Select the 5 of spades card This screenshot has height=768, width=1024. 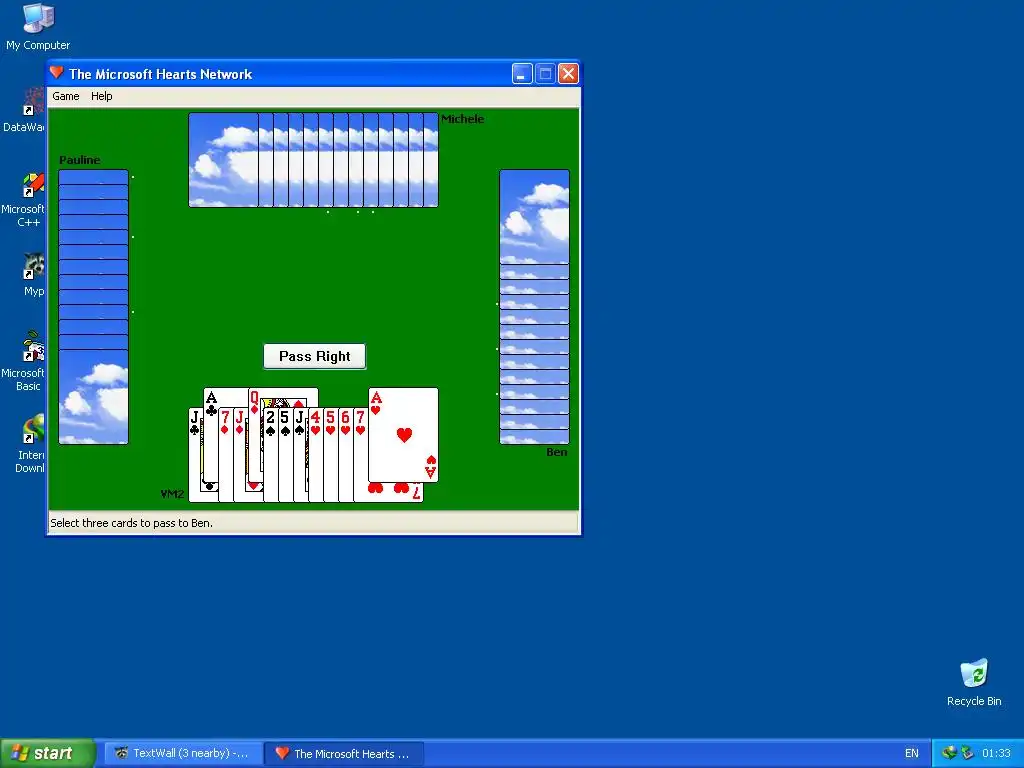click(285, 455)
